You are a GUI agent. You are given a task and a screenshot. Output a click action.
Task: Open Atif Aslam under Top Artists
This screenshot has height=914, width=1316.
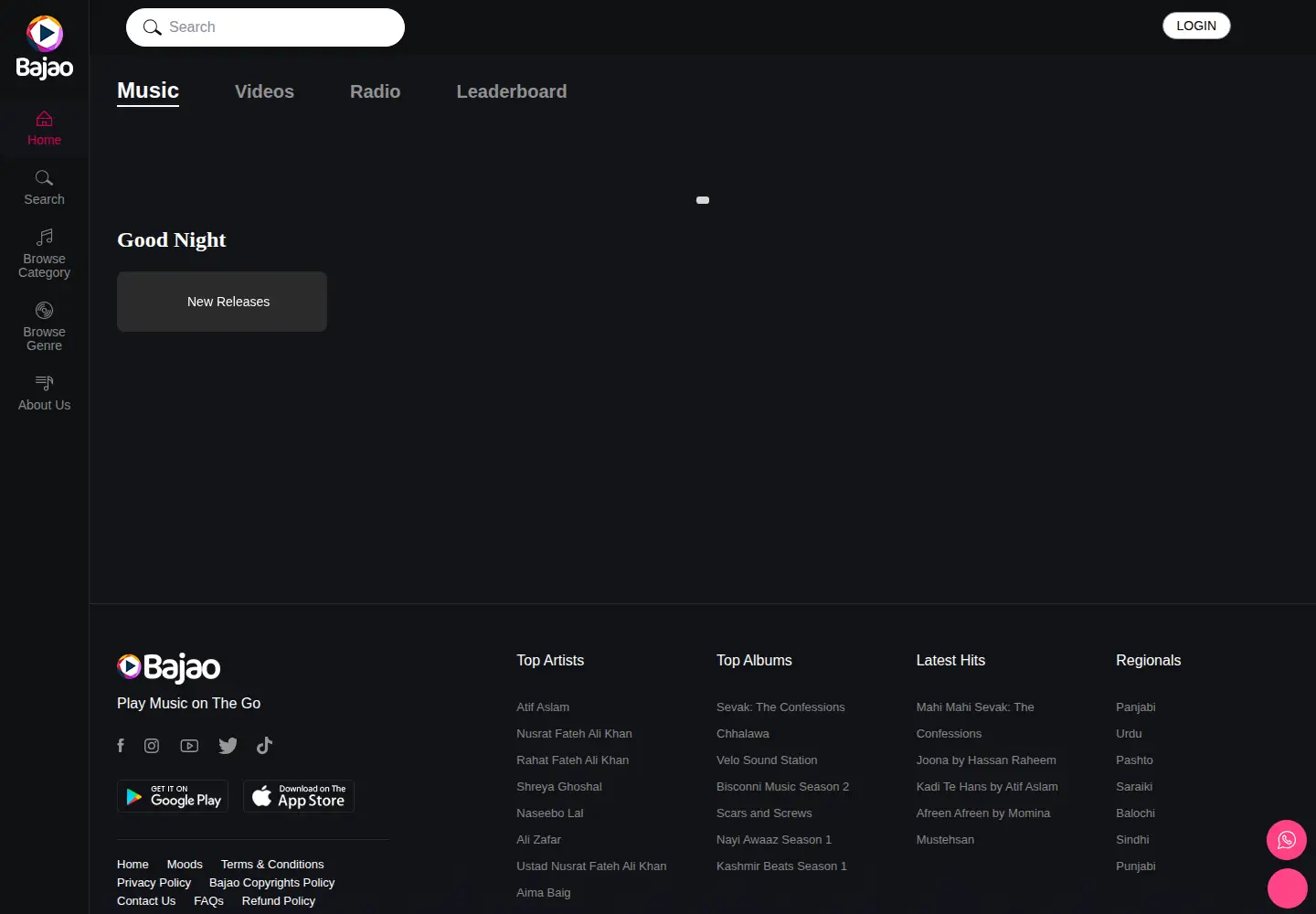(543, 707)
